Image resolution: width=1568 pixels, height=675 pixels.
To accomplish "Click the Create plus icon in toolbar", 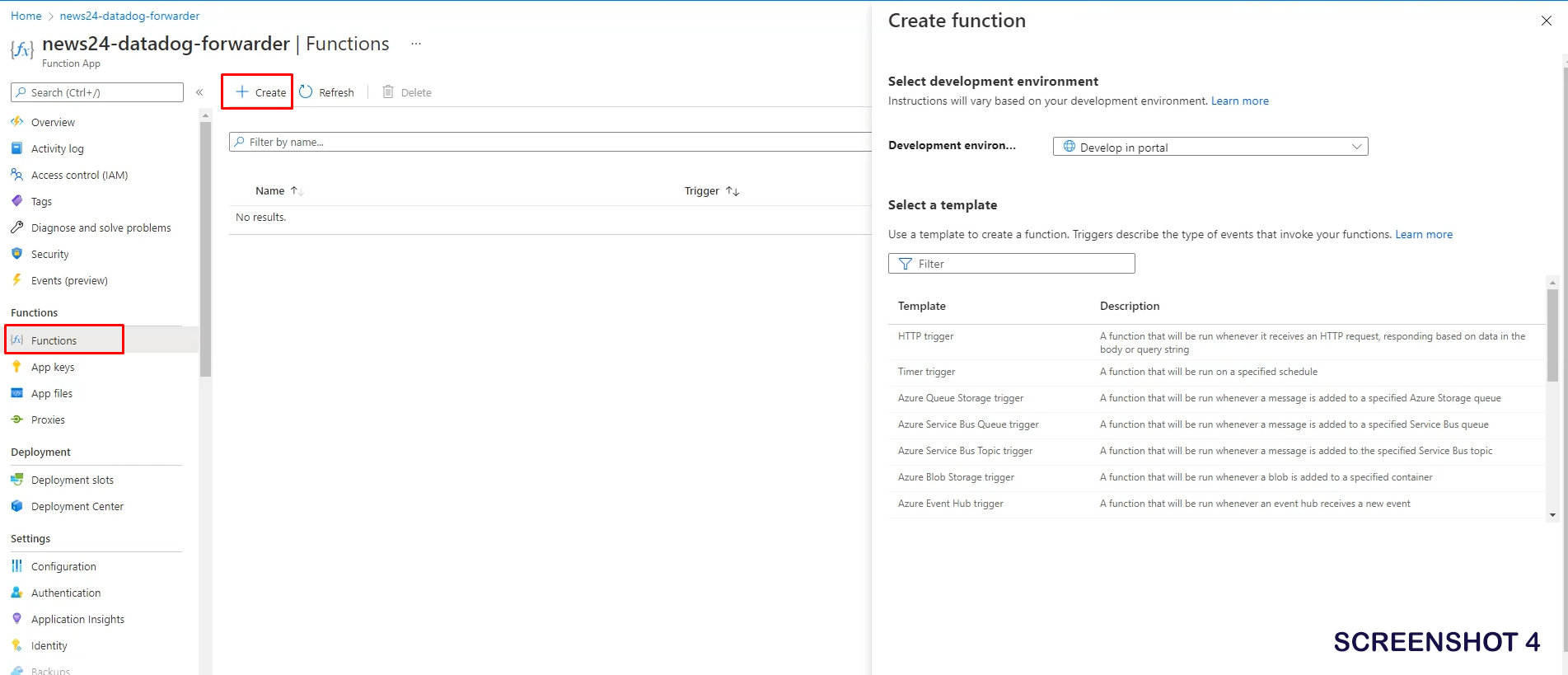I will 242,92.
